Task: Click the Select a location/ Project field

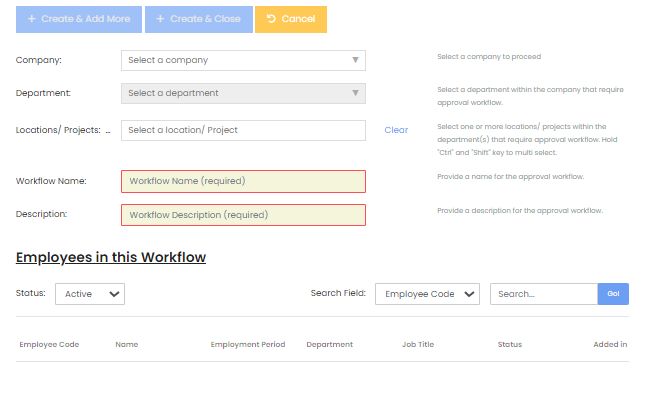Action: coord(243,130)
